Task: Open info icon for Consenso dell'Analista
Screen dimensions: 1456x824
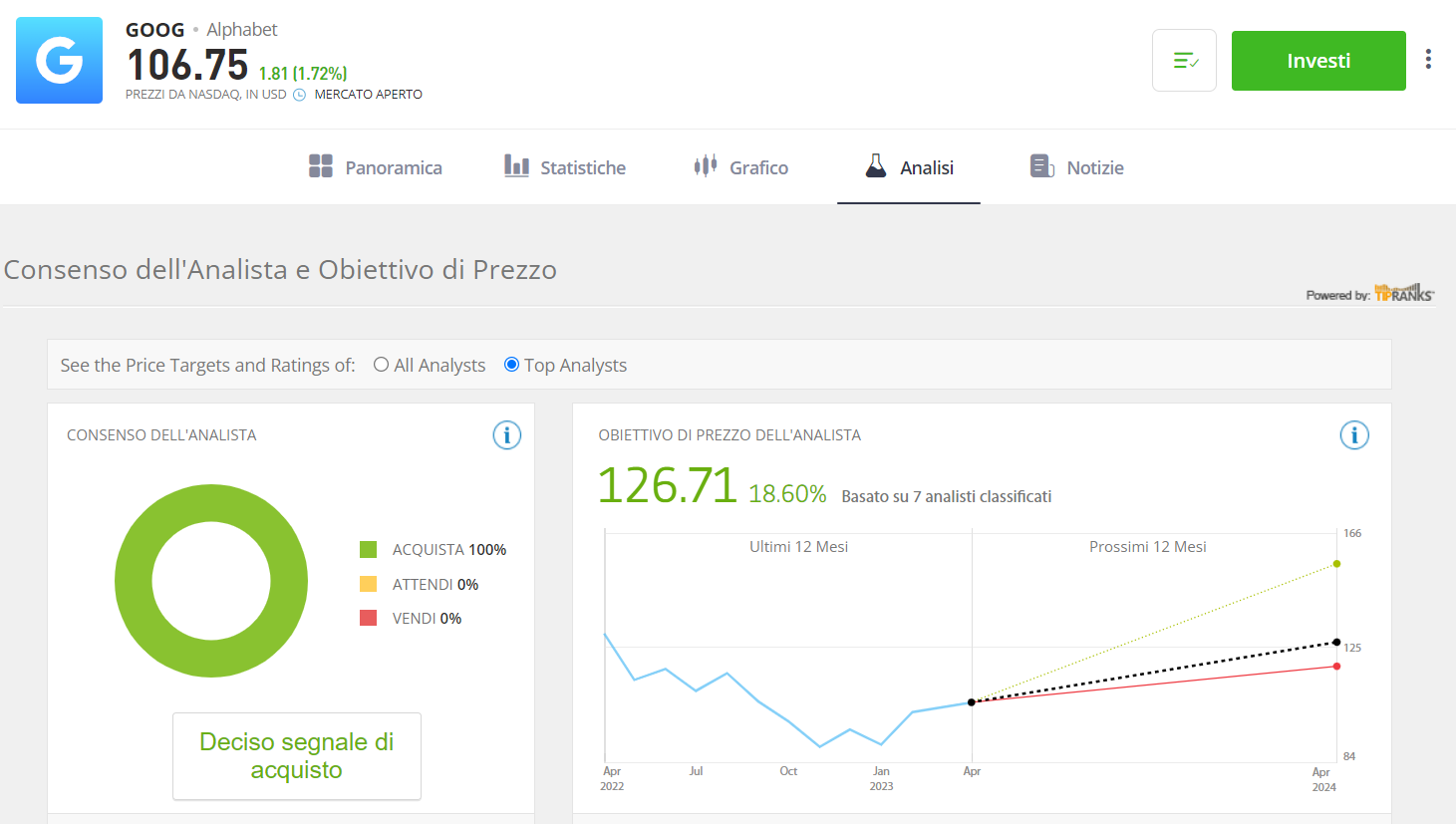Action: point(507,435)
